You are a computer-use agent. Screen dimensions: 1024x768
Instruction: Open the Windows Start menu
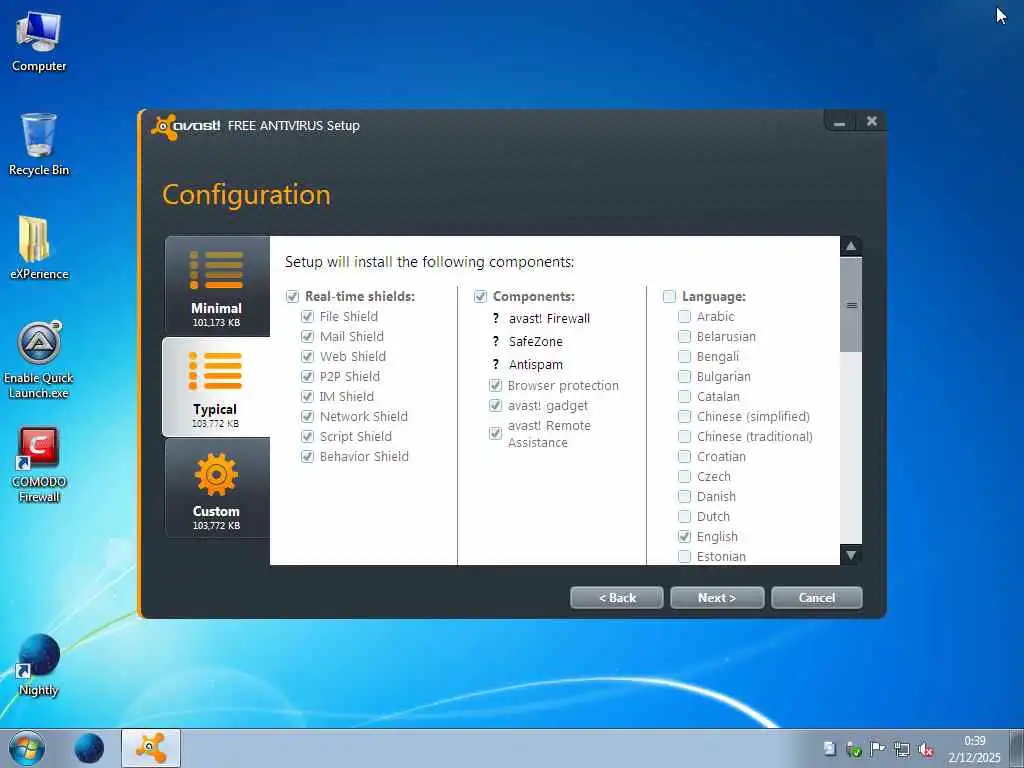coord(27,748)
